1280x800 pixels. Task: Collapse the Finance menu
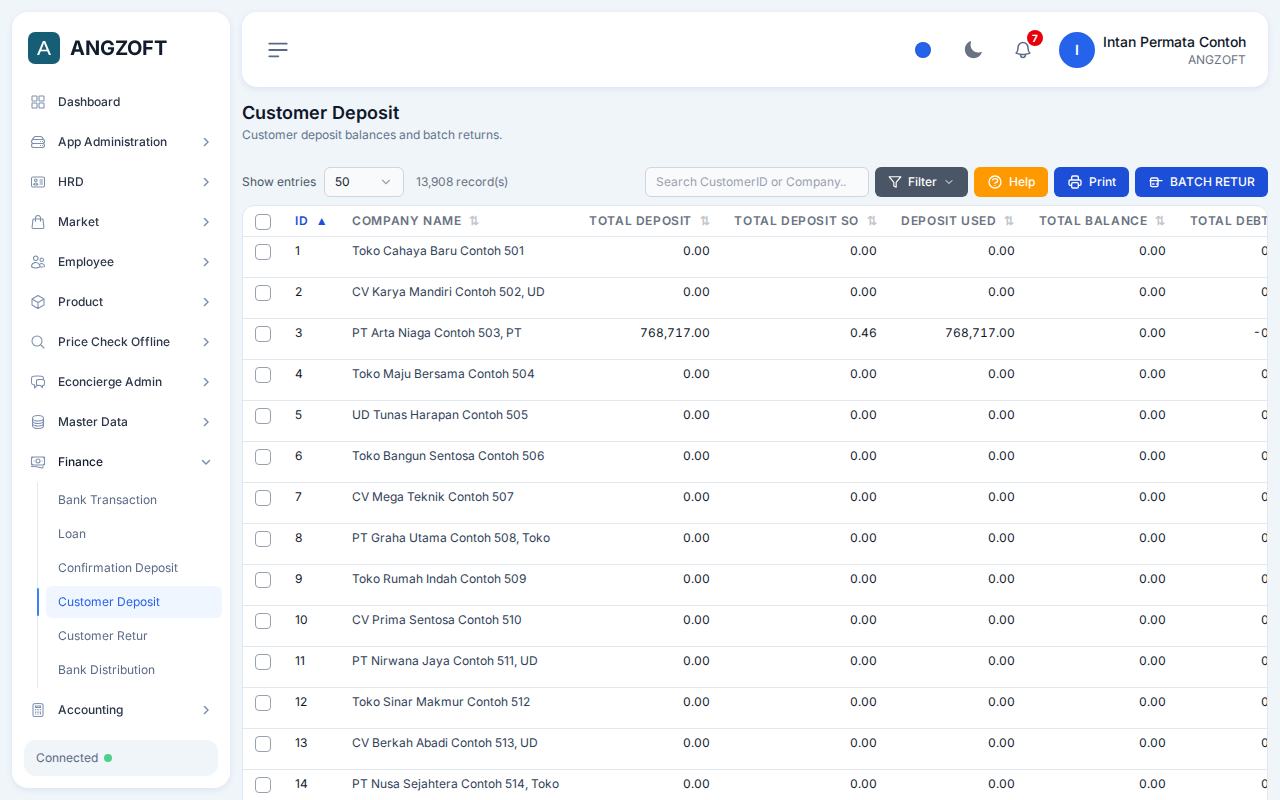(x=121, y=462)
